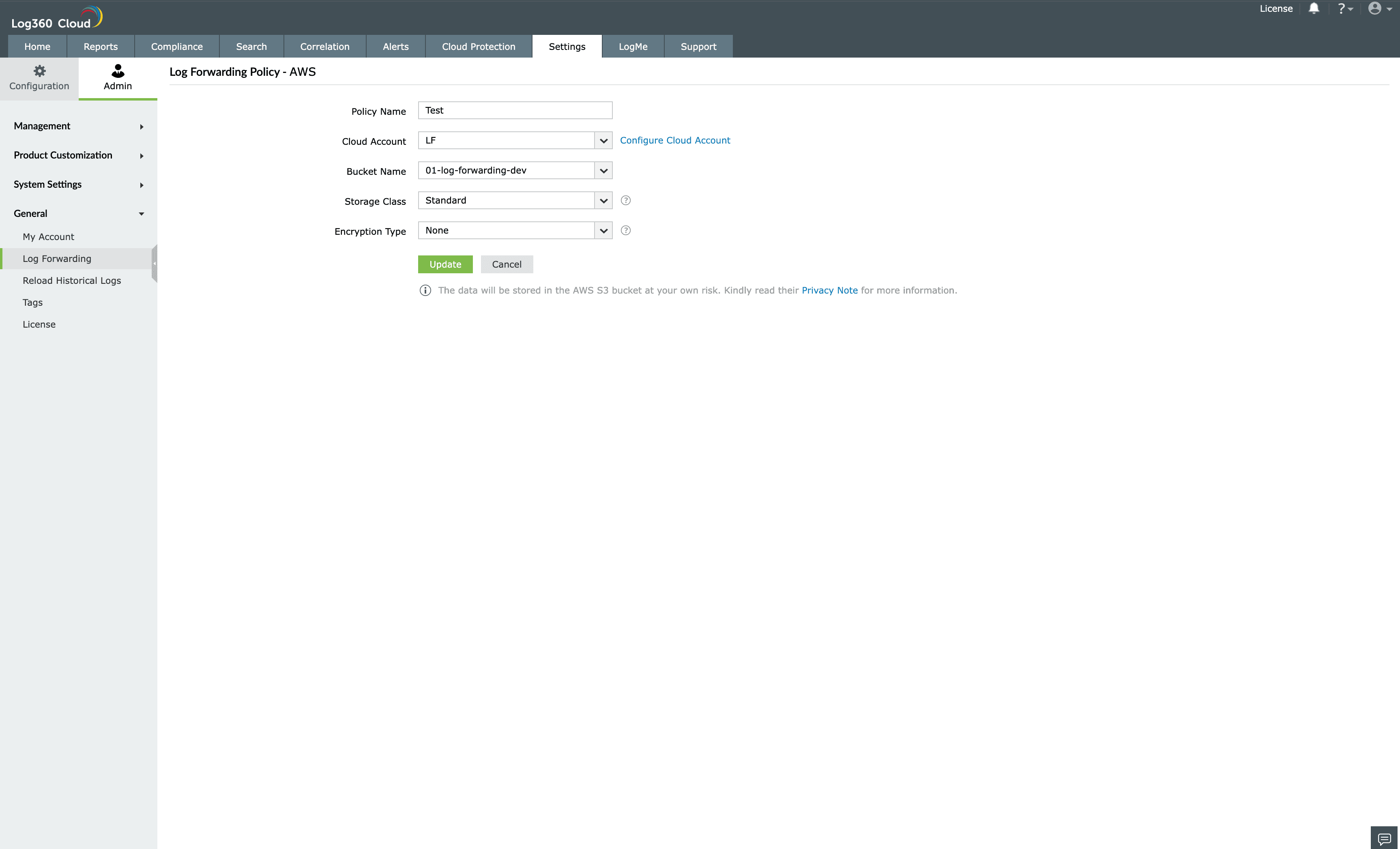Viewport: 1400px width, 849px height.
Task: Open the Correlation tab
Action: click(324, 46)
